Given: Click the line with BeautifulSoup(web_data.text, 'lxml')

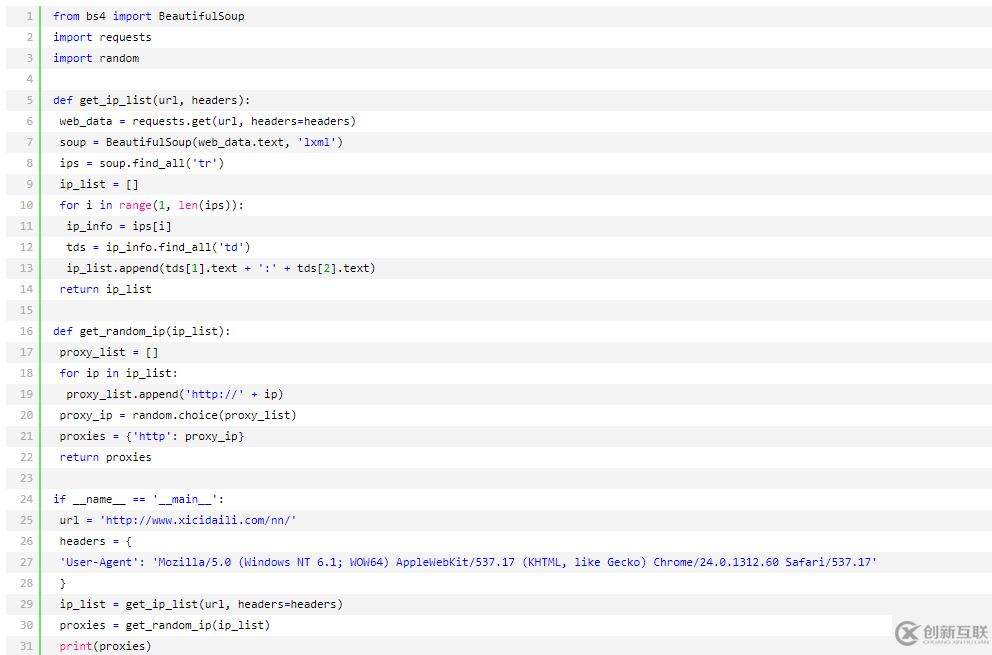Looking at the screenshot, I should click(x=201, y=142).
